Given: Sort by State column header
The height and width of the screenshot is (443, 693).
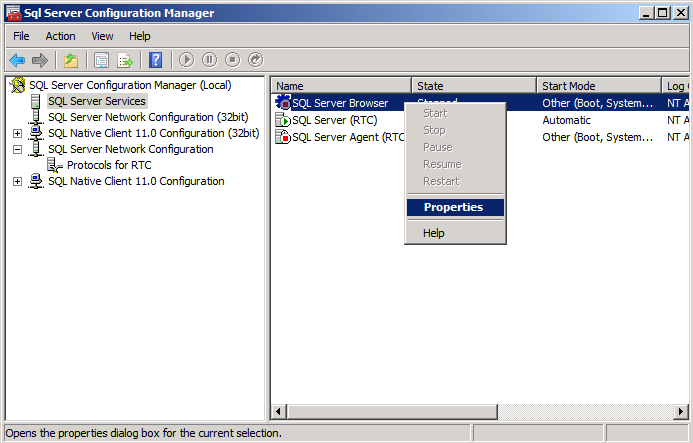Looking at the screenshot, I should [474, 86].
